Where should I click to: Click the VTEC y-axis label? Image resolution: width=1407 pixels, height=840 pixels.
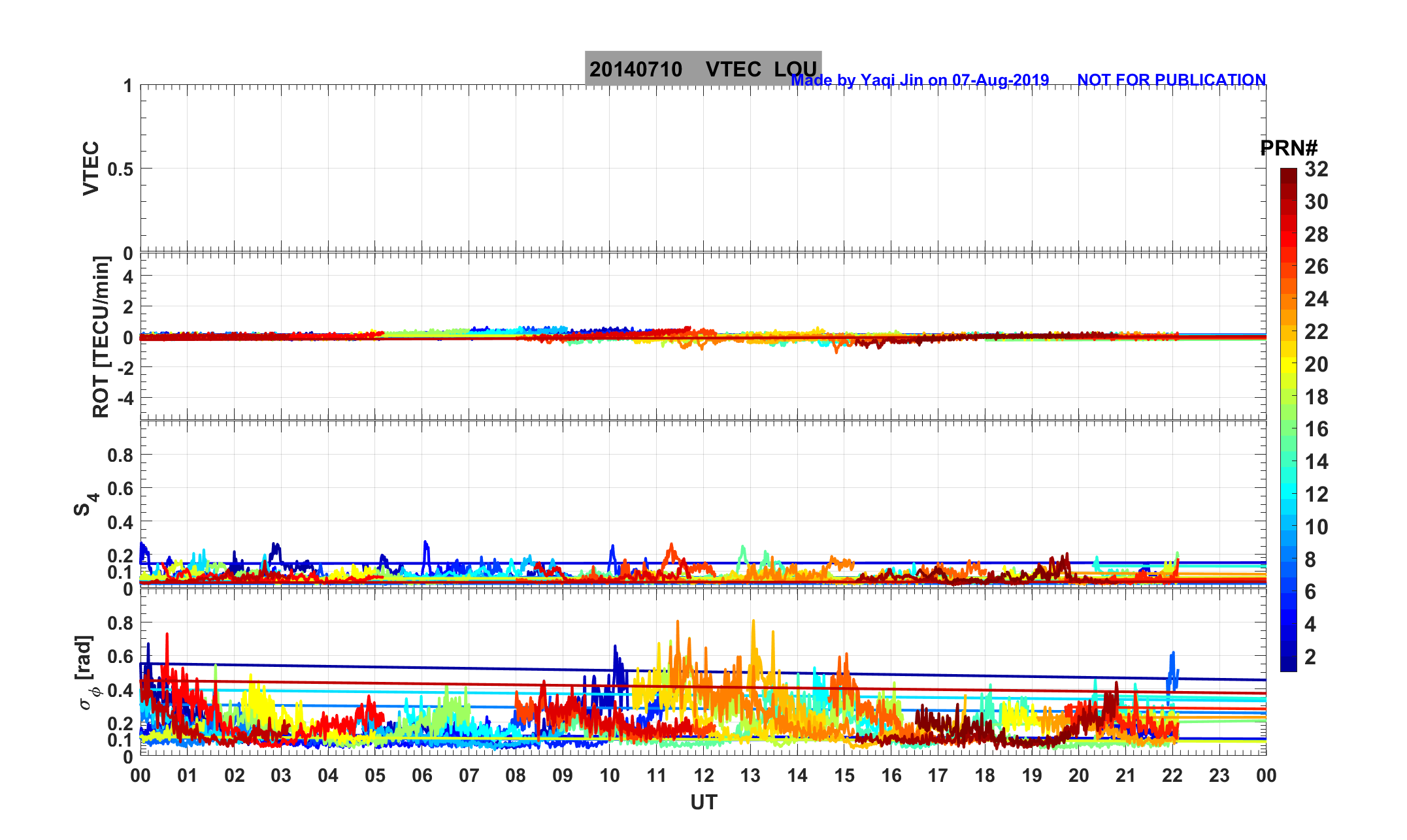pyautogui.click(x=91, y=168)
